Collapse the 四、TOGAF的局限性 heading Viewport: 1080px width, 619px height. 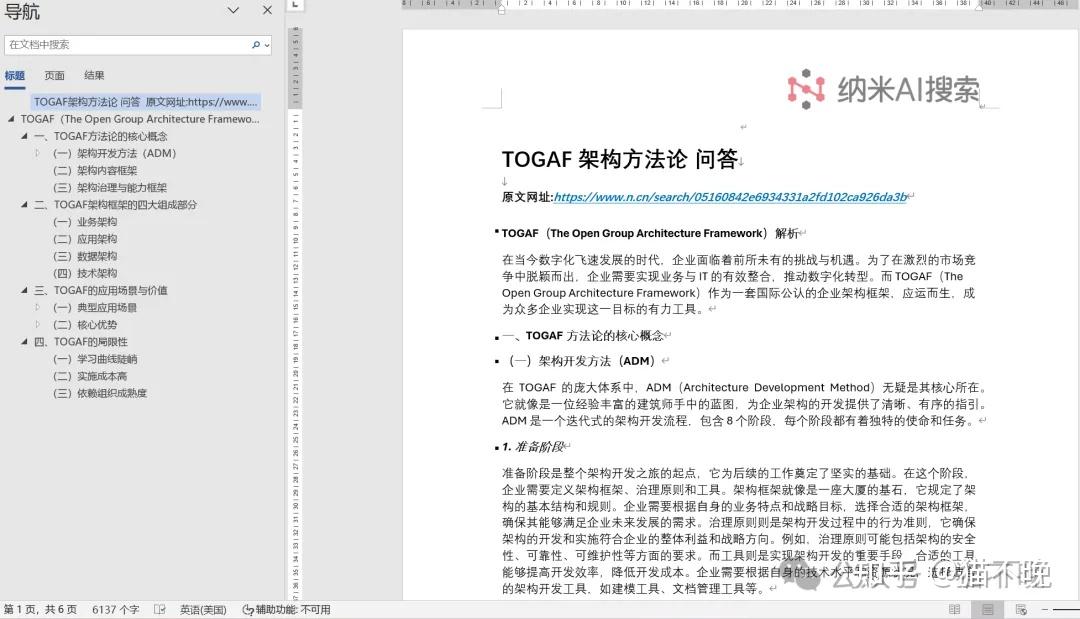click(25, 342)
